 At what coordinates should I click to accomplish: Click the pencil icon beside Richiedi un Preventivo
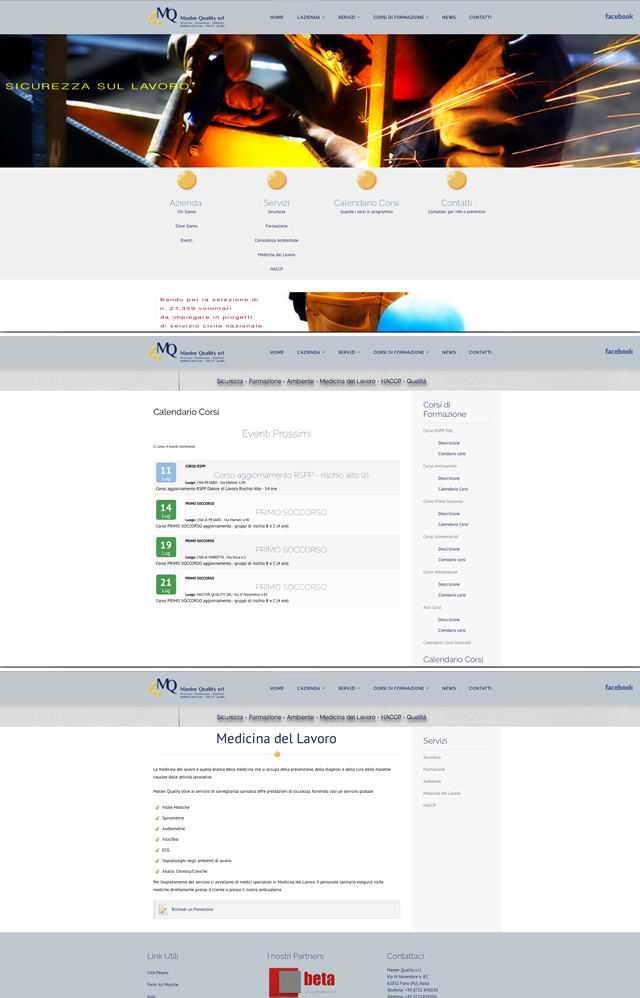[x=163, y=910]
